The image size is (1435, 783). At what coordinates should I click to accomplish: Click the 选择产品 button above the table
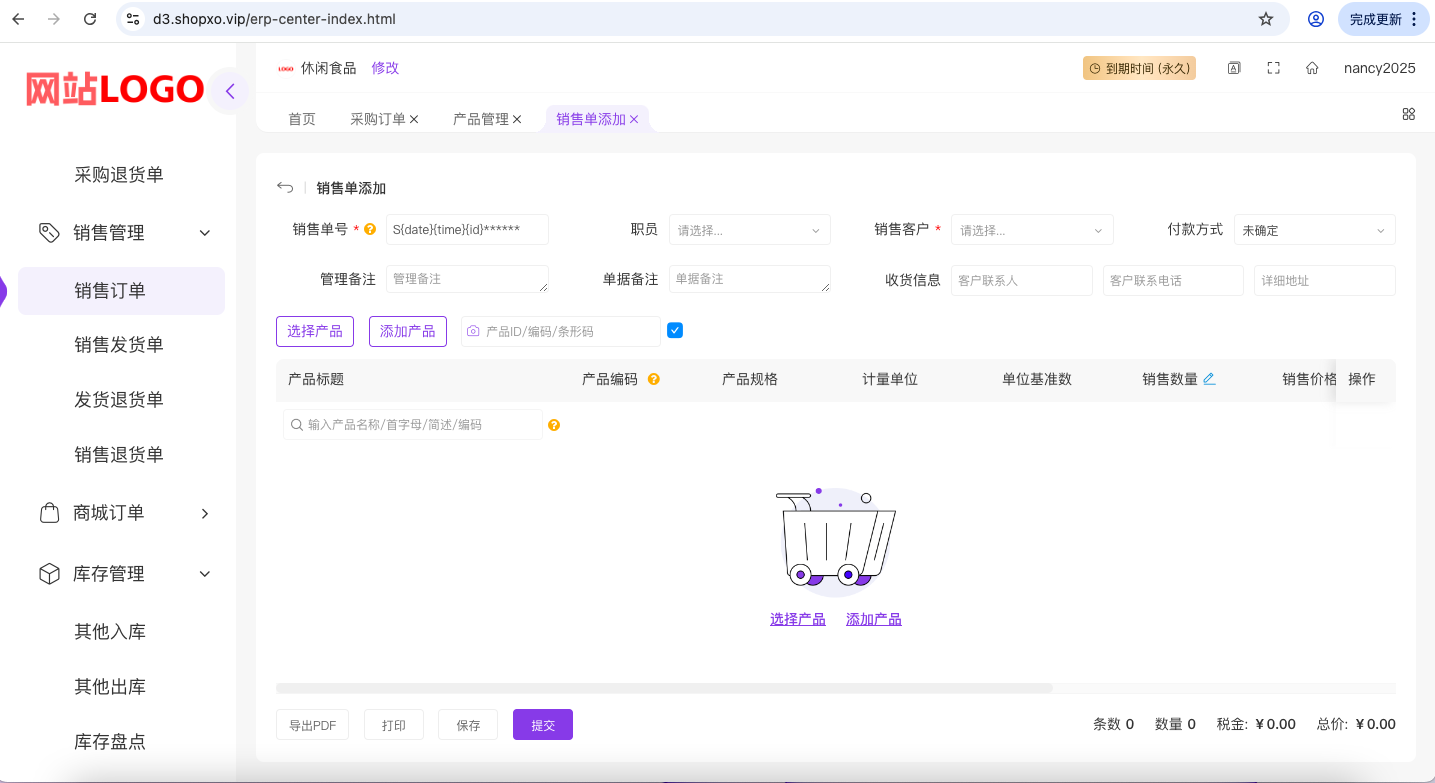[x=315, y=331]
